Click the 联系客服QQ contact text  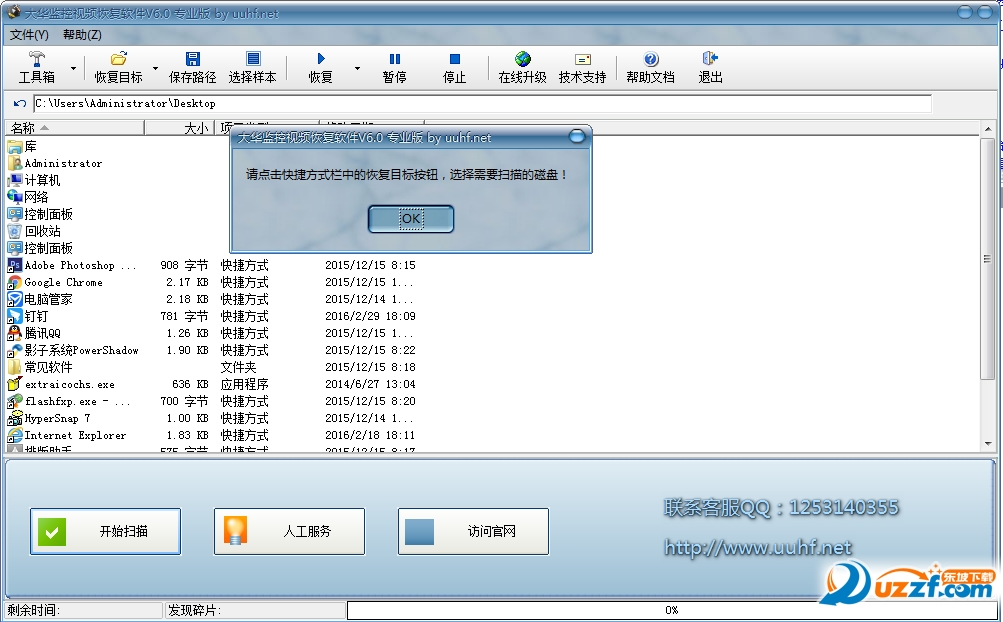781,507
